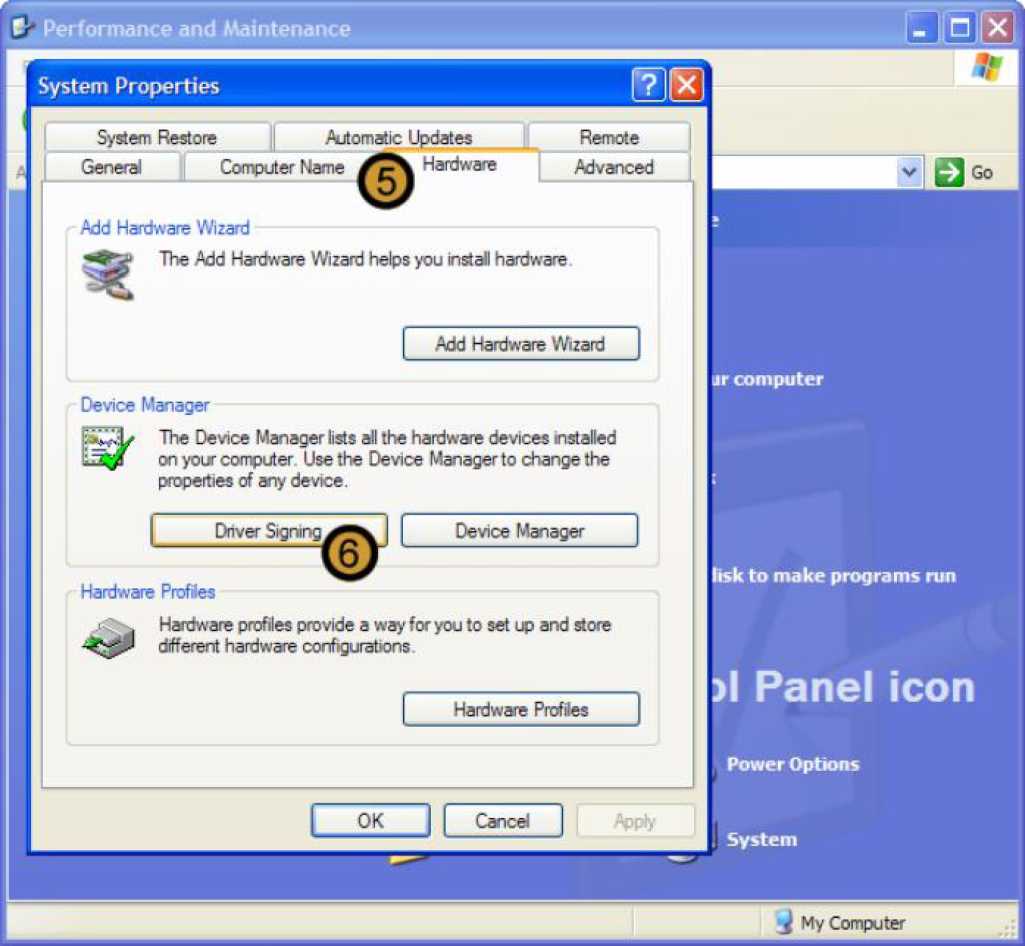Click the Performance and Maintenance title bar icon
Viewport: 1025px width, 946px height.
(x=22, y=27)
